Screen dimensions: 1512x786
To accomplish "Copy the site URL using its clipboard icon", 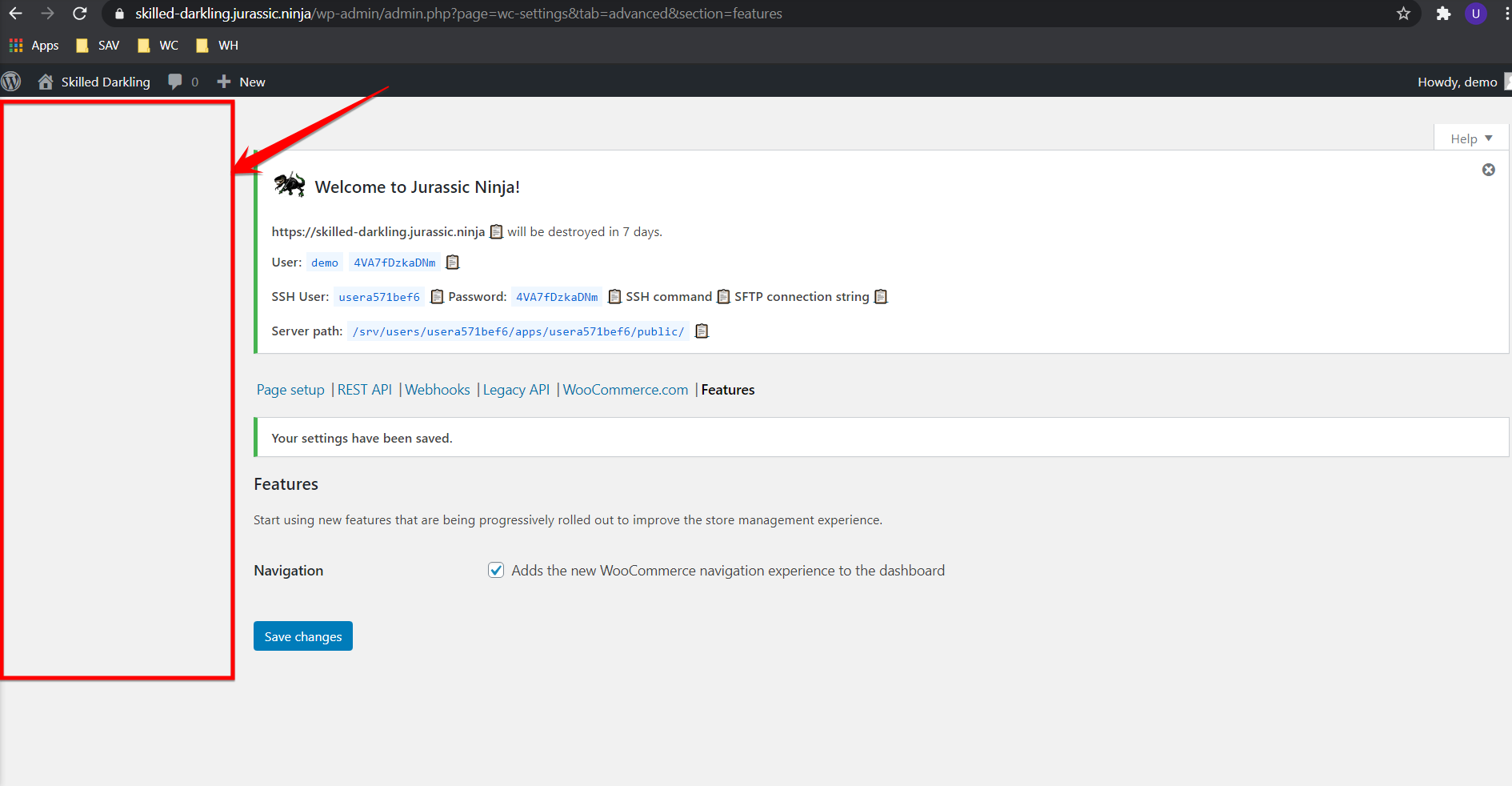I will pos(497,231).
